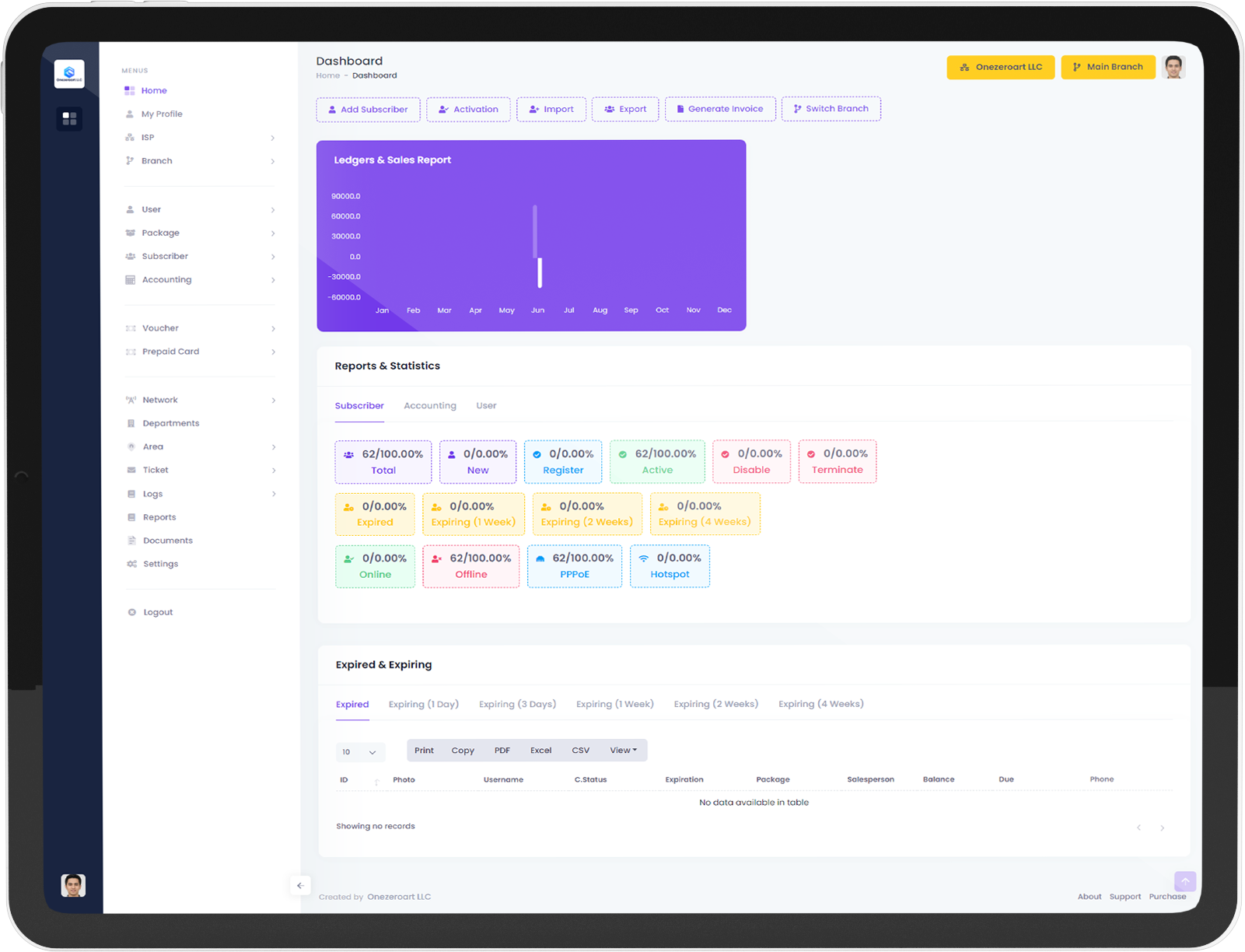Click the ISP menu icon

coord(130,138)
